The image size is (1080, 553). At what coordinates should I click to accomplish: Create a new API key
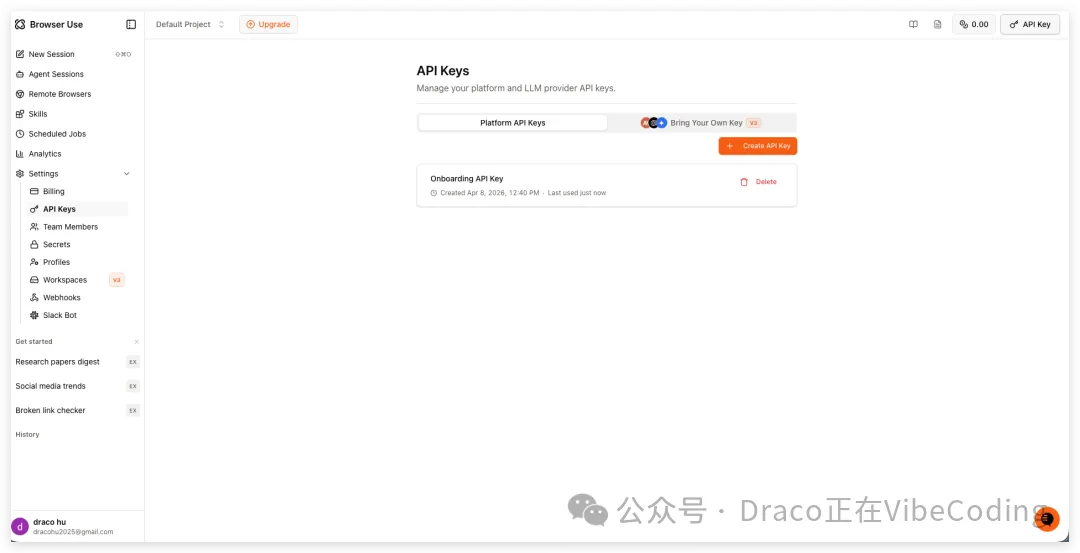757,146
